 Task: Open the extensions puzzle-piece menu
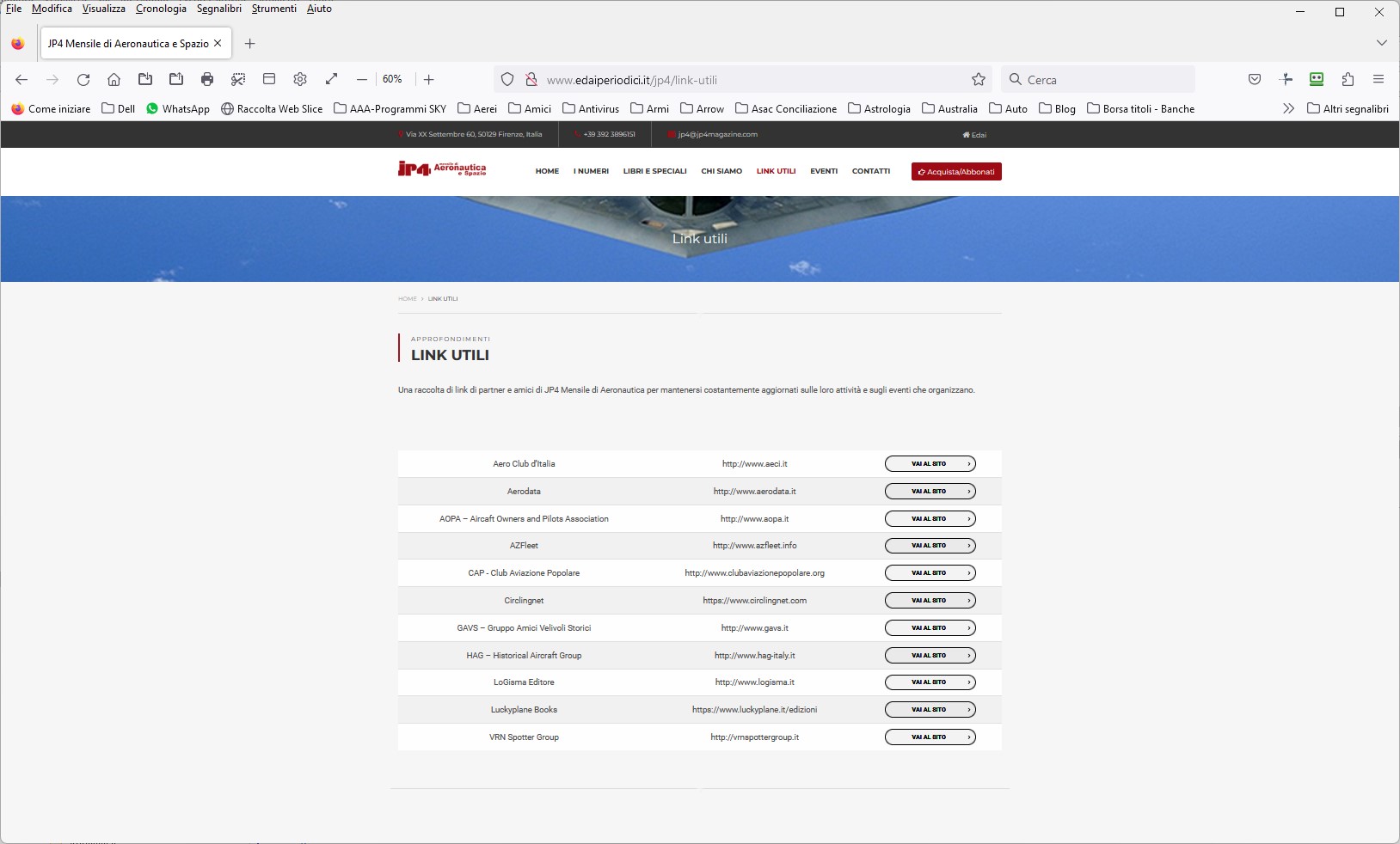click(x=1348, y=79)
